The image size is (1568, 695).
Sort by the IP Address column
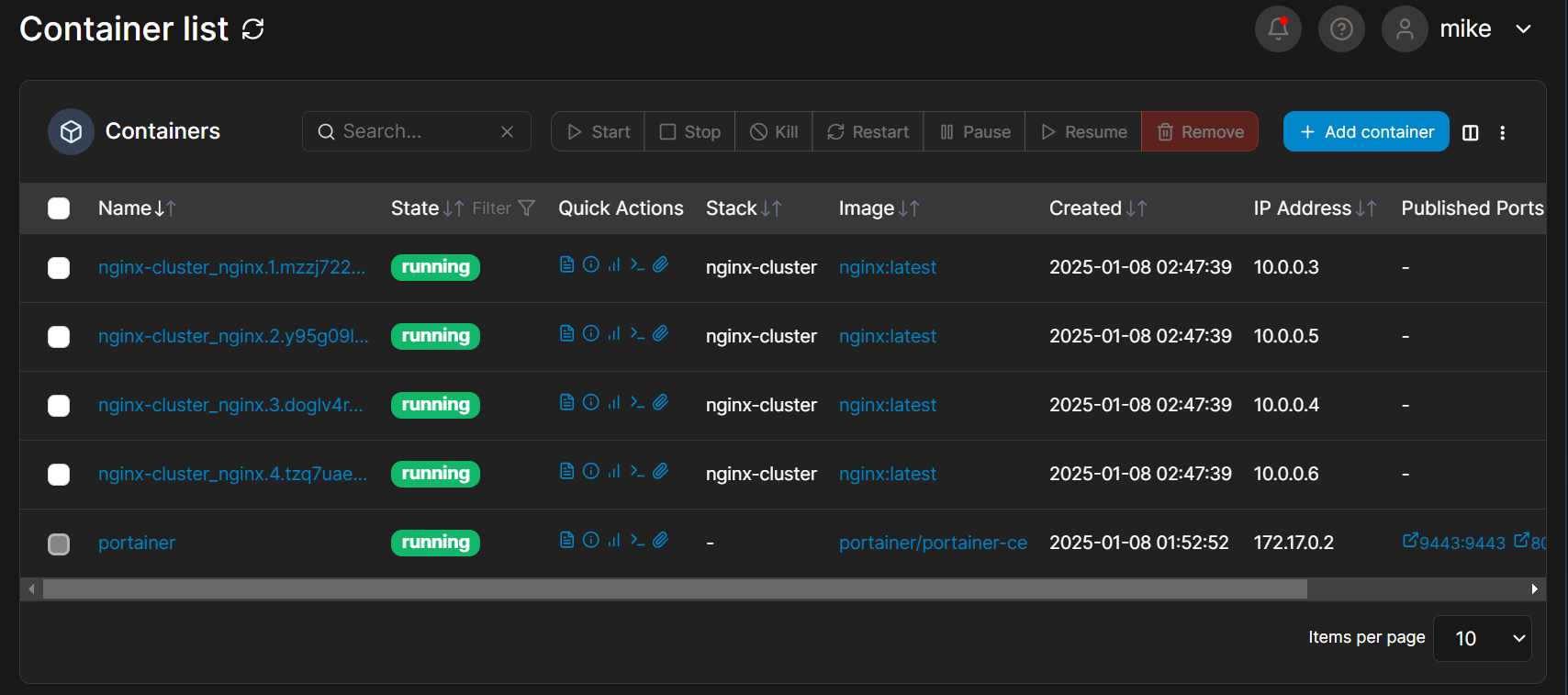click(1315, 208)
